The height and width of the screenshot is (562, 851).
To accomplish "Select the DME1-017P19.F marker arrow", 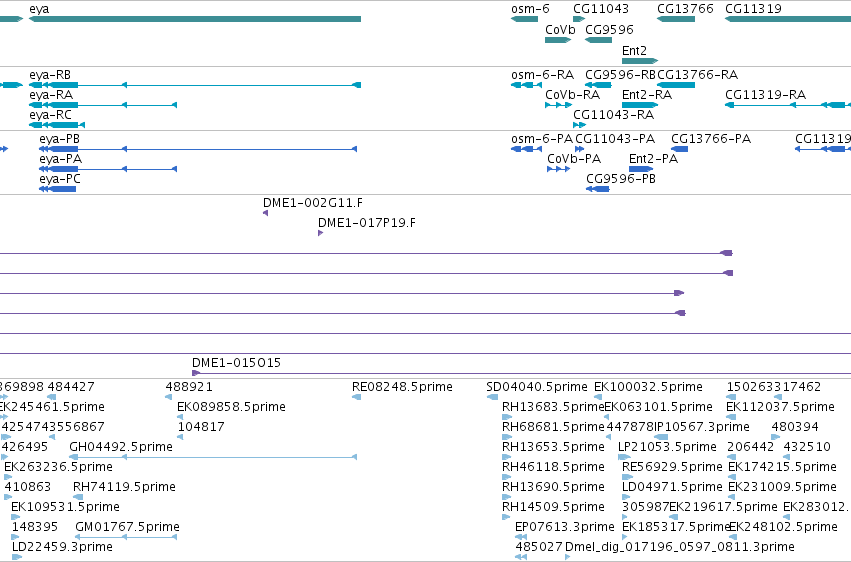I will click(x=320, y=233).
